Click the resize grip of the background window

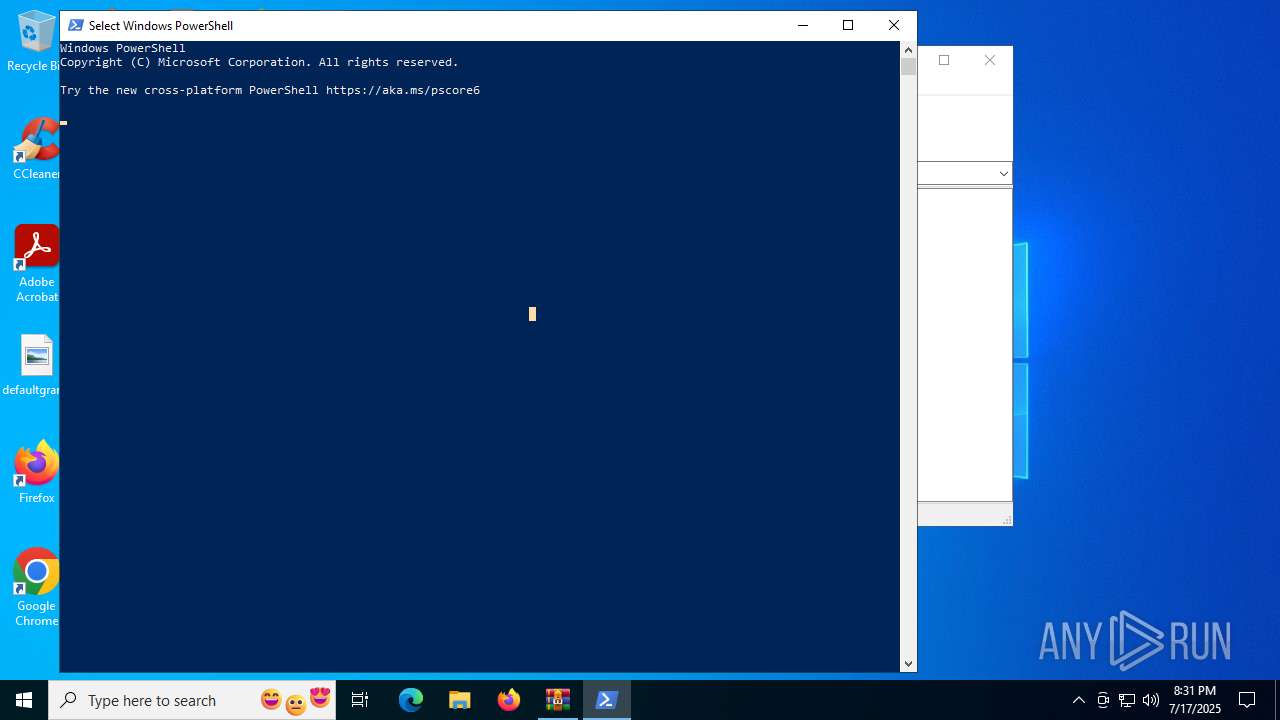(x=1006, y=519)
